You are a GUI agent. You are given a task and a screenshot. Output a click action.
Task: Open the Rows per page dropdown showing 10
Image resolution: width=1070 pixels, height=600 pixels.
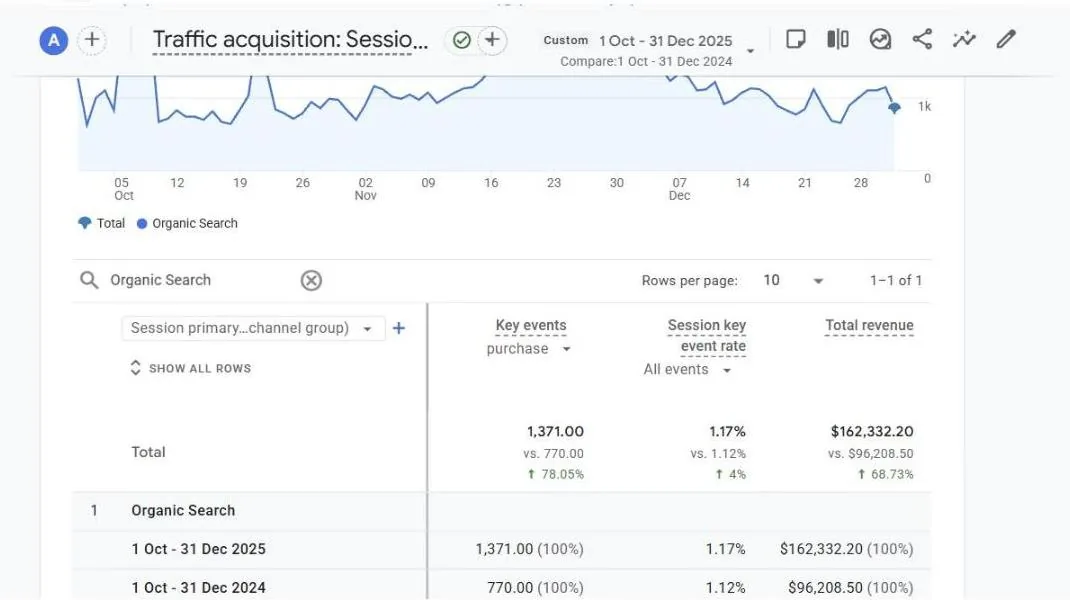[x=793, y=281]
